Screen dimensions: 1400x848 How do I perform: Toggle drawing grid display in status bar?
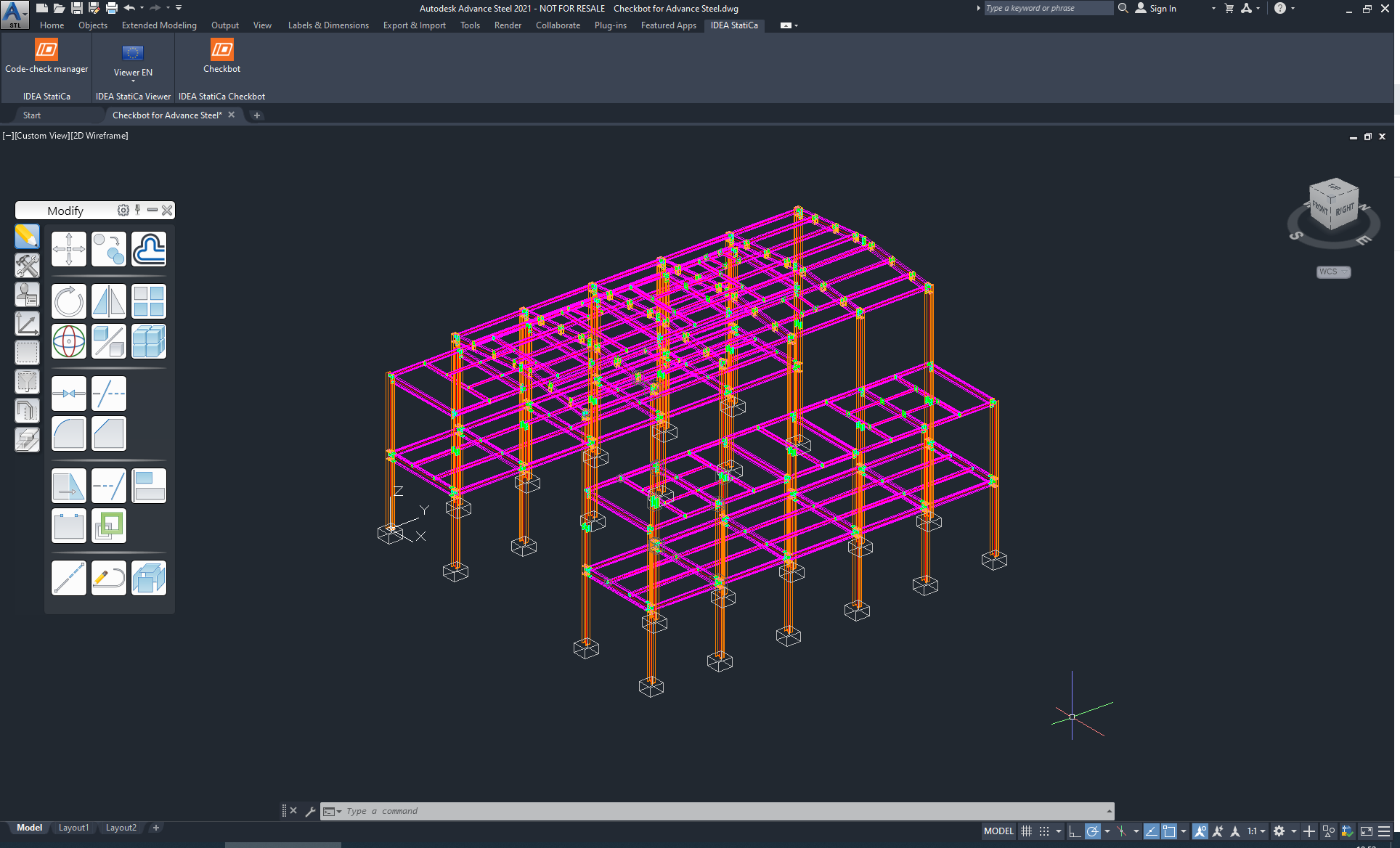pos(1026,831)
